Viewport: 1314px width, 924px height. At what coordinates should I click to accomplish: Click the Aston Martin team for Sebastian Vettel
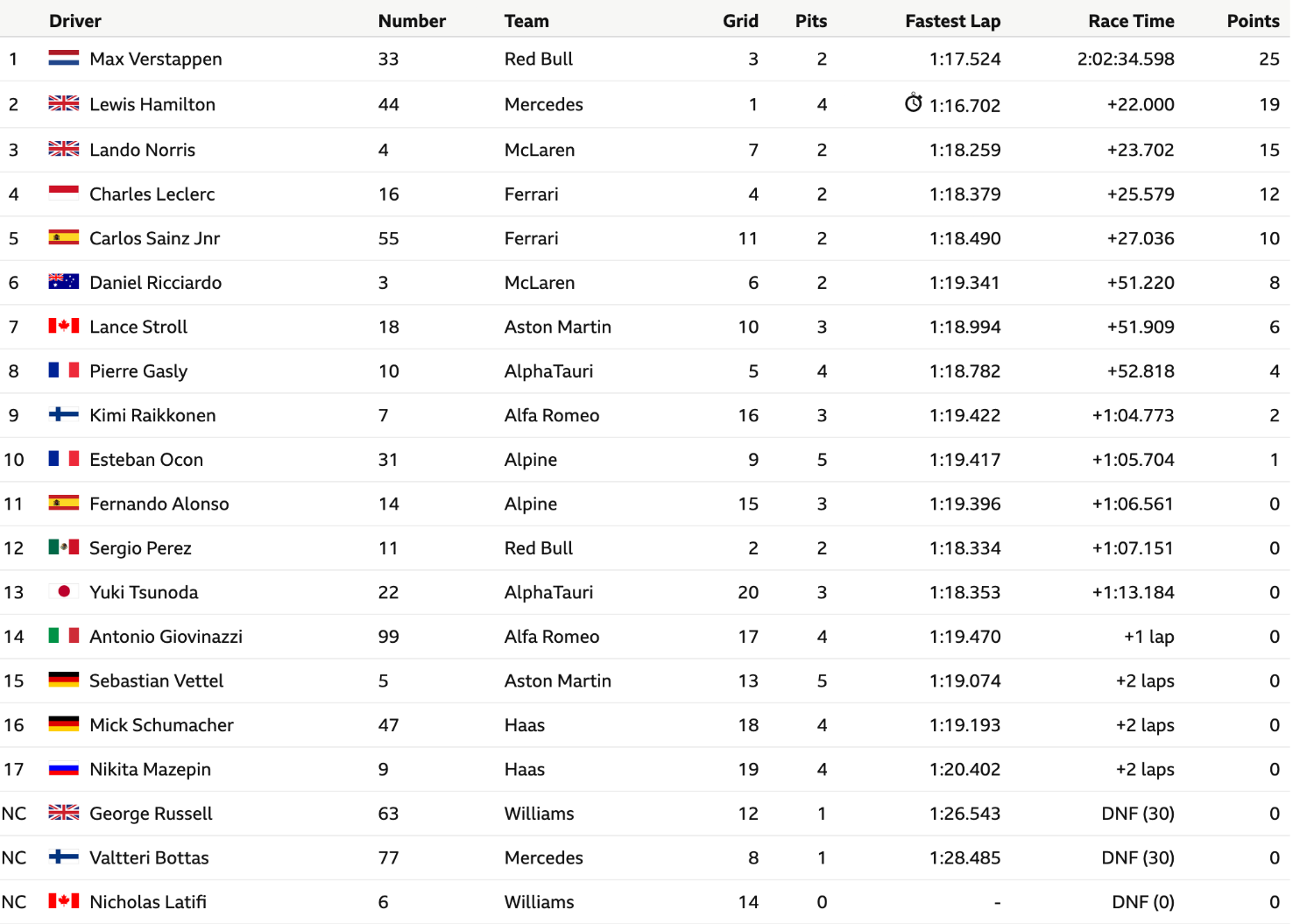[x=558, y=681]
